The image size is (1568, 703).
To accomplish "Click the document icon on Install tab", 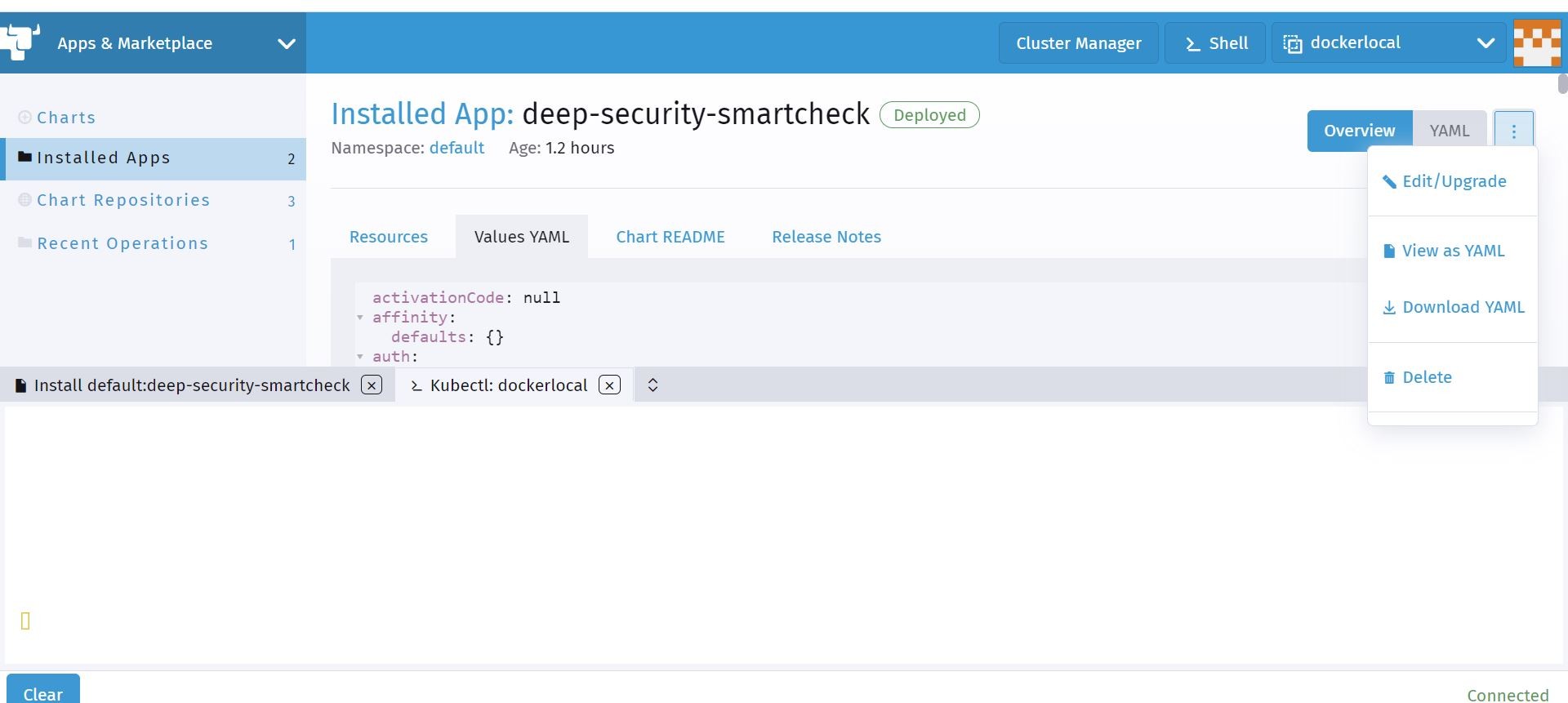I will [x=20, y=386].
